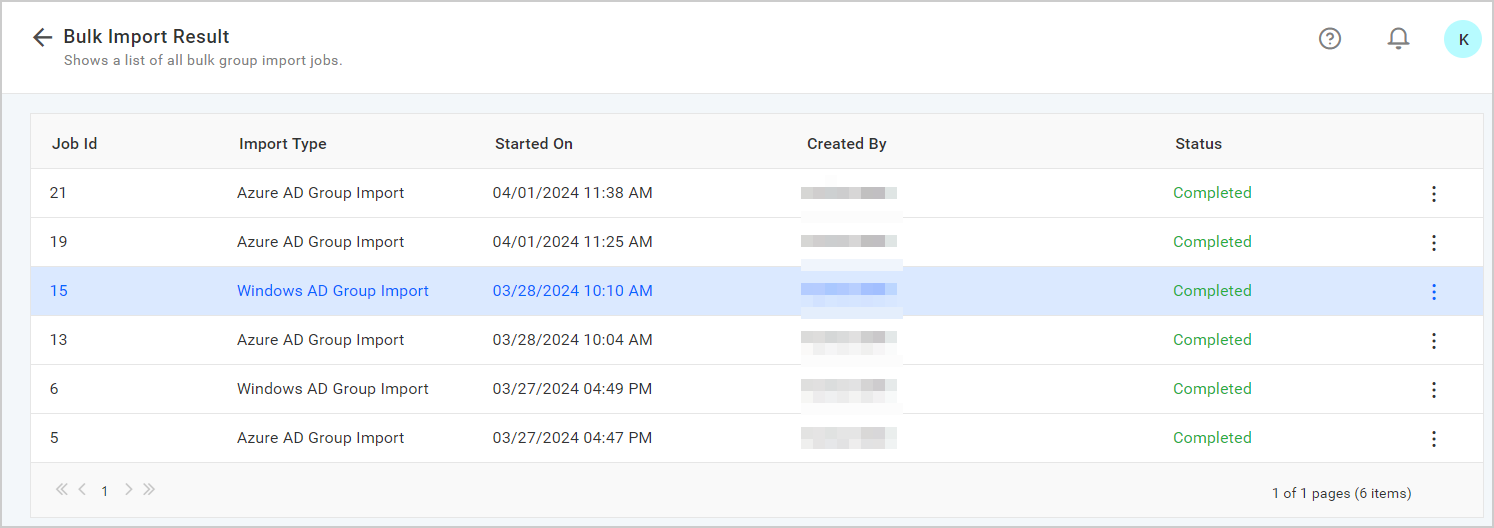Open the three-dot menu for job 21
The height and width of the screenshot is (528, 1494).
(x=1433, y=194)
